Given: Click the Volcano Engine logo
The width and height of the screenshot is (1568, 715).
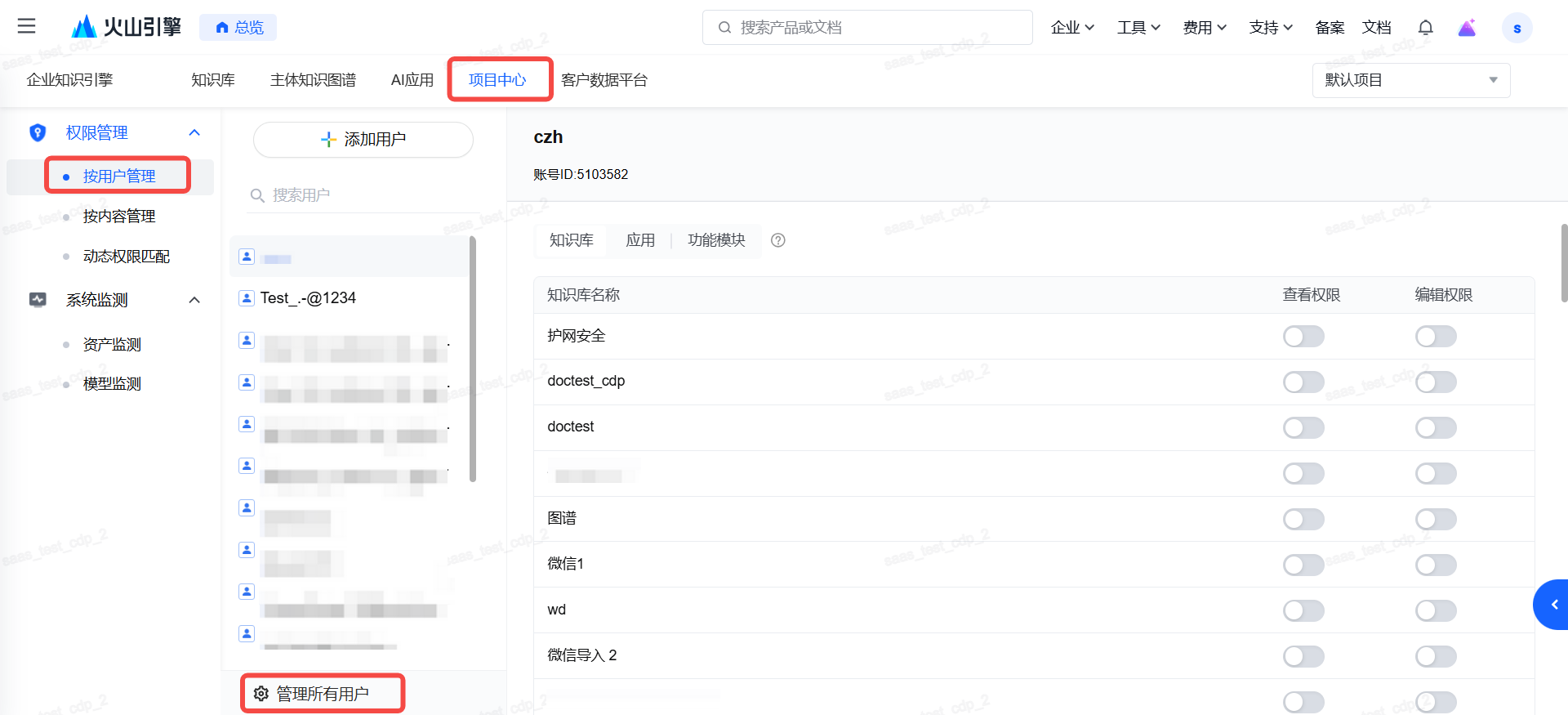Looking at the screenshot, I should click(x=127, y=27).
